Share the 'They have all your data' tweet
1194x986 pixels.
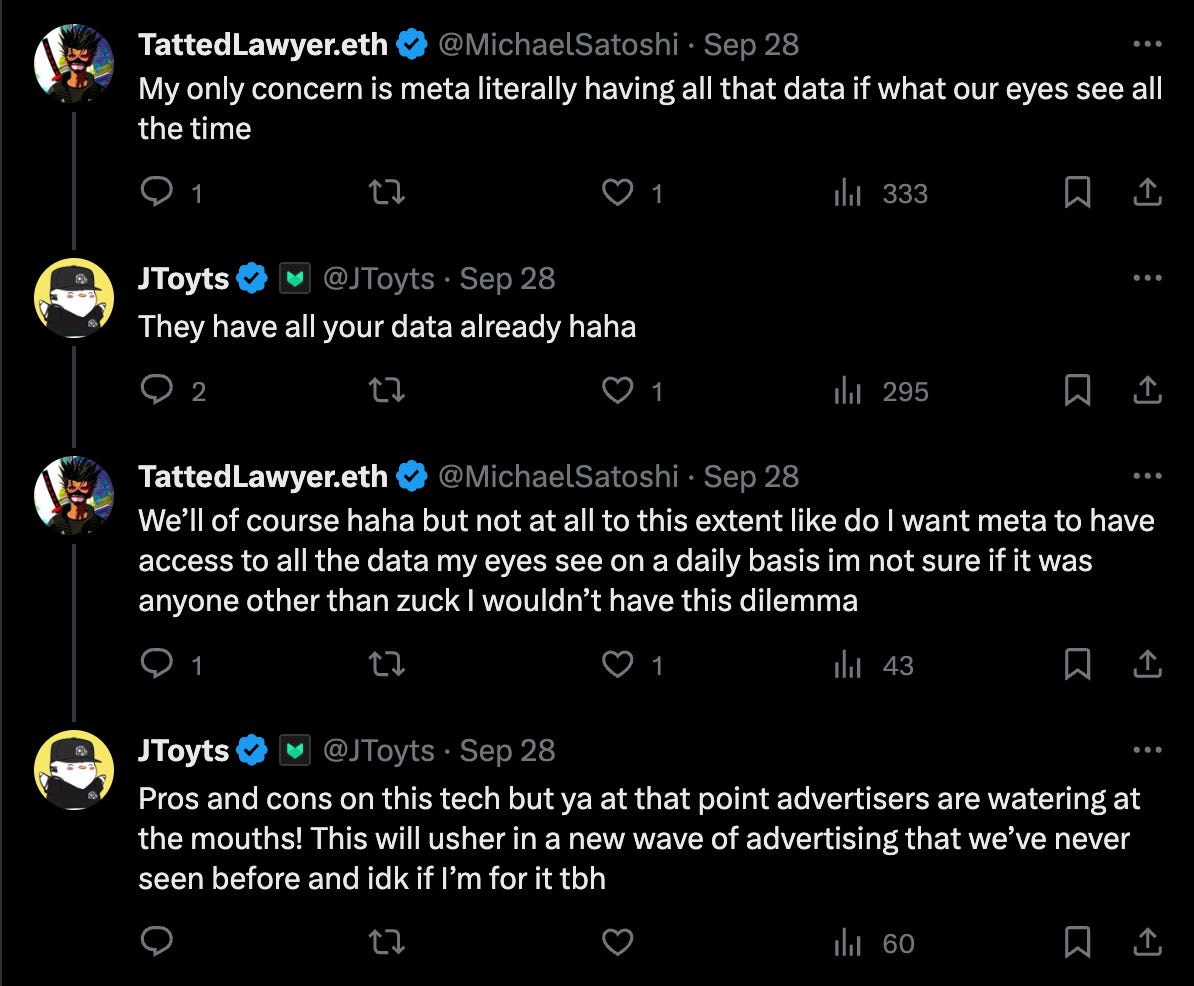tap(1147, 391)
